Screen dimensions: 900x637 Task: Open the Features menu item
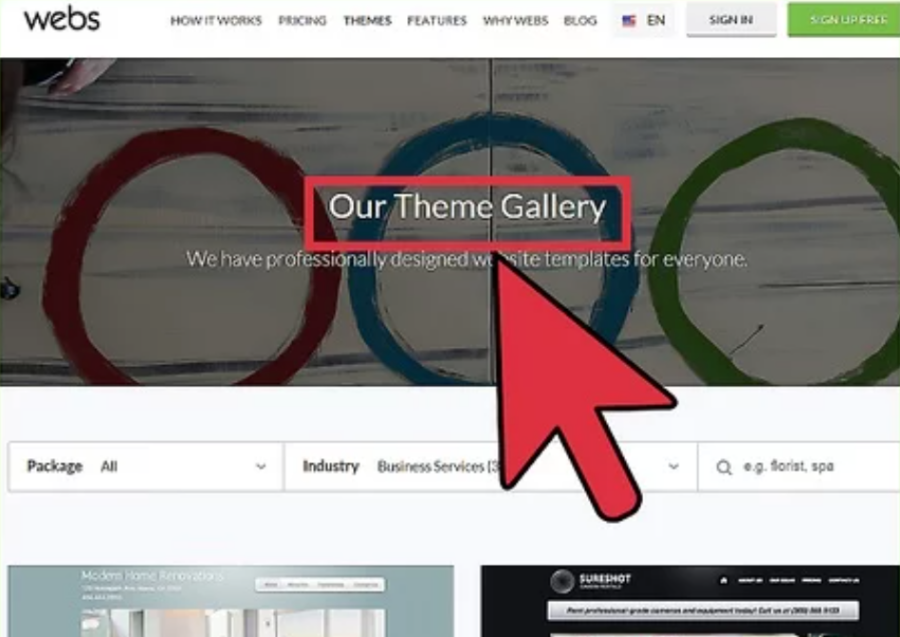437,21
